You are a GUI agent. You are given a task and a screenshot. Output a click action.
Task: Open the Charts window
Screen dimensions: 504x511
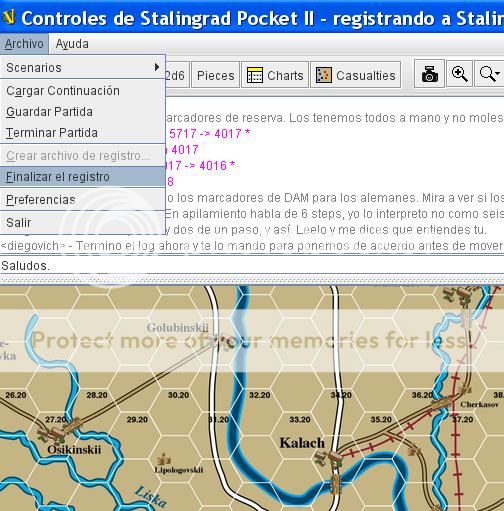coord(275,75)
